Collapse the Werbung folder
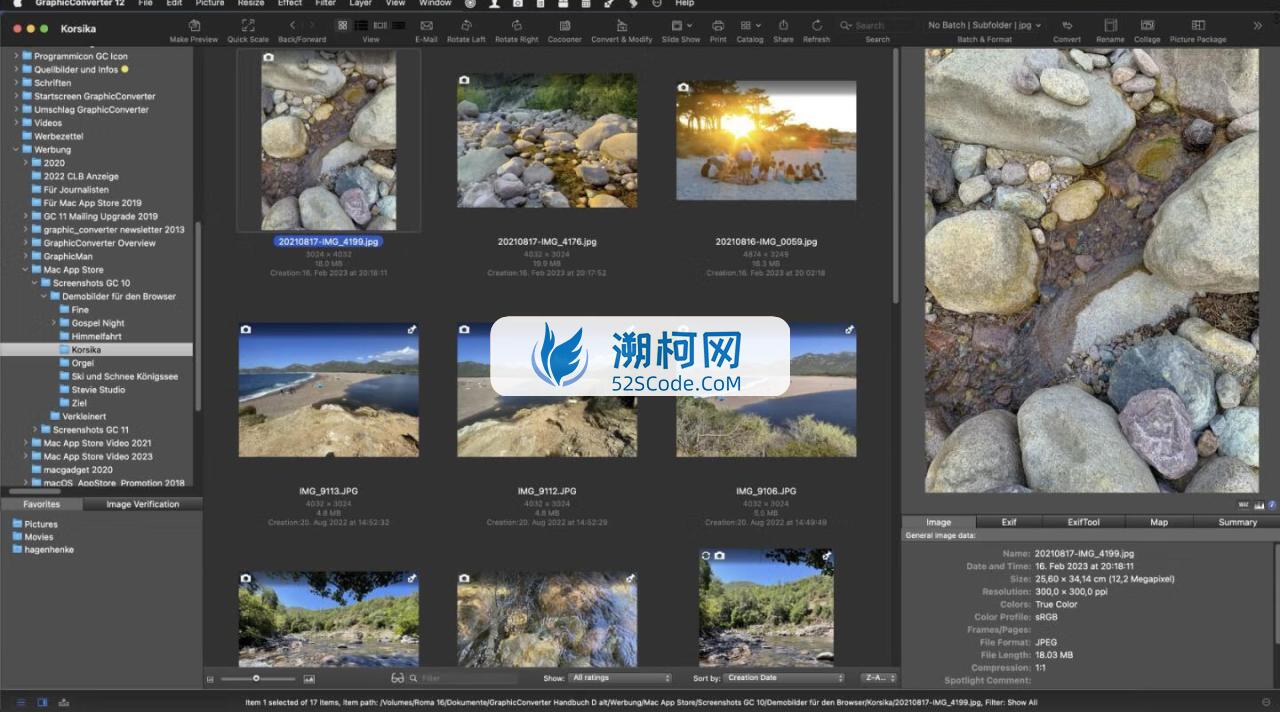 [x=16, y=150]
